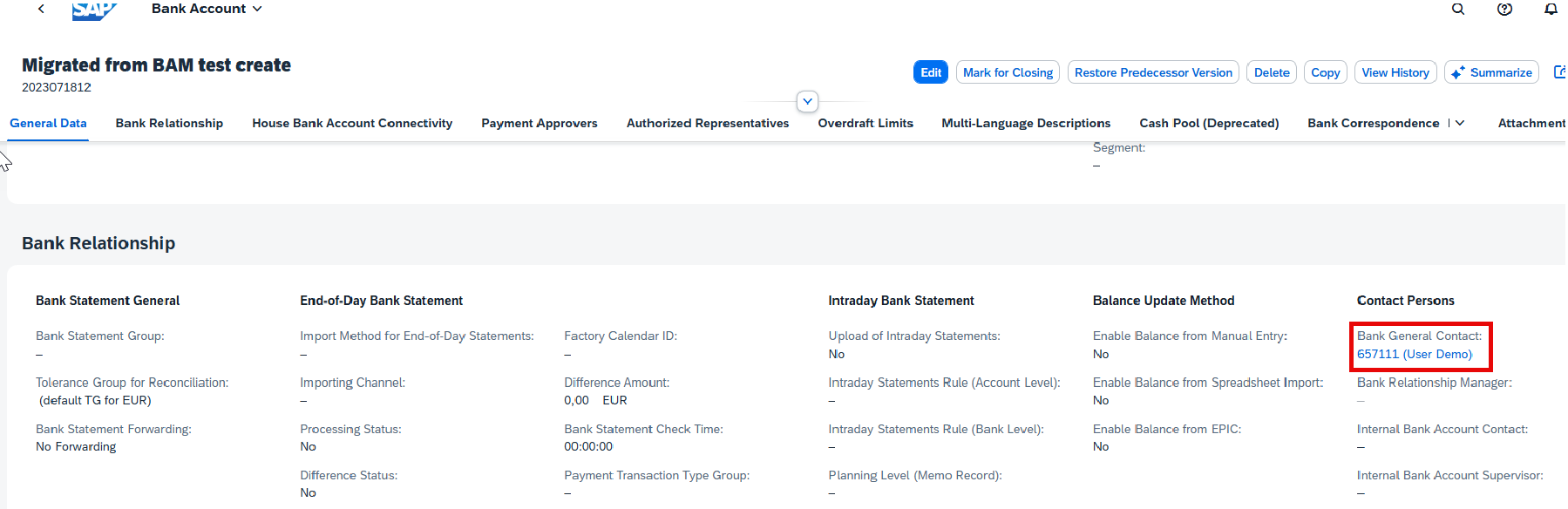
Task: Open the 657111 (User Demo) contact link
Action: coord(1414,354)
